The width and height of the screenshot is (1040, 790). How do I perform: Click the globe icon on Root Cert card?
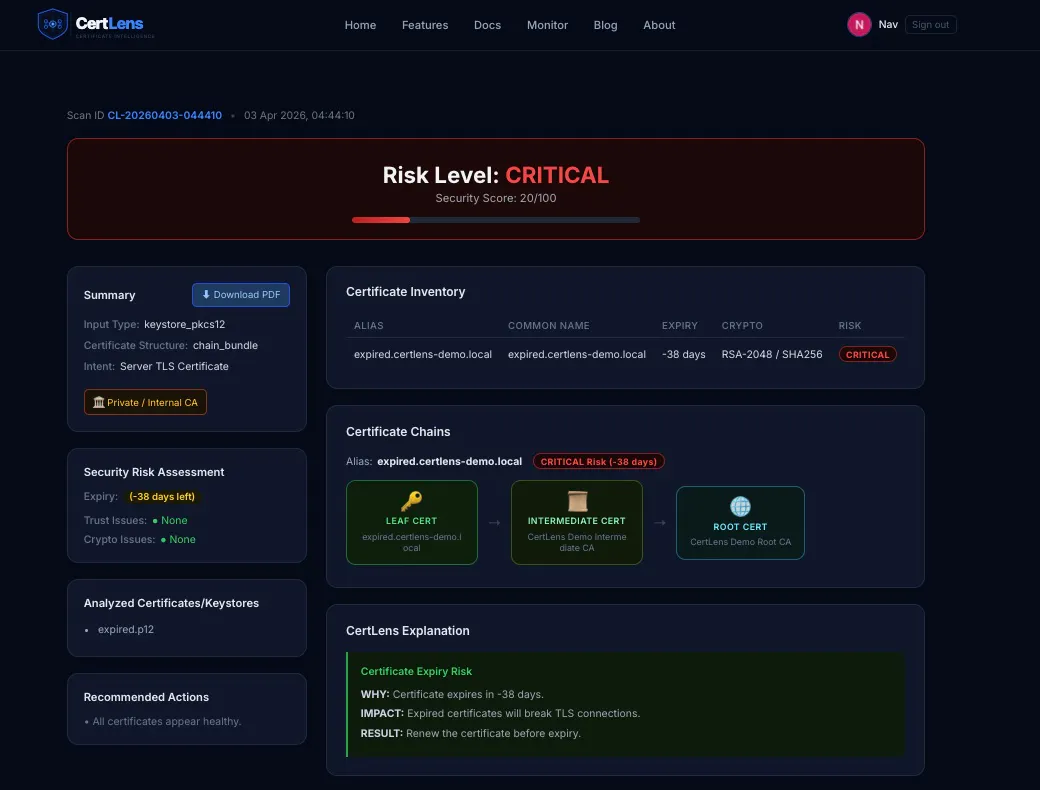(740, 506)
